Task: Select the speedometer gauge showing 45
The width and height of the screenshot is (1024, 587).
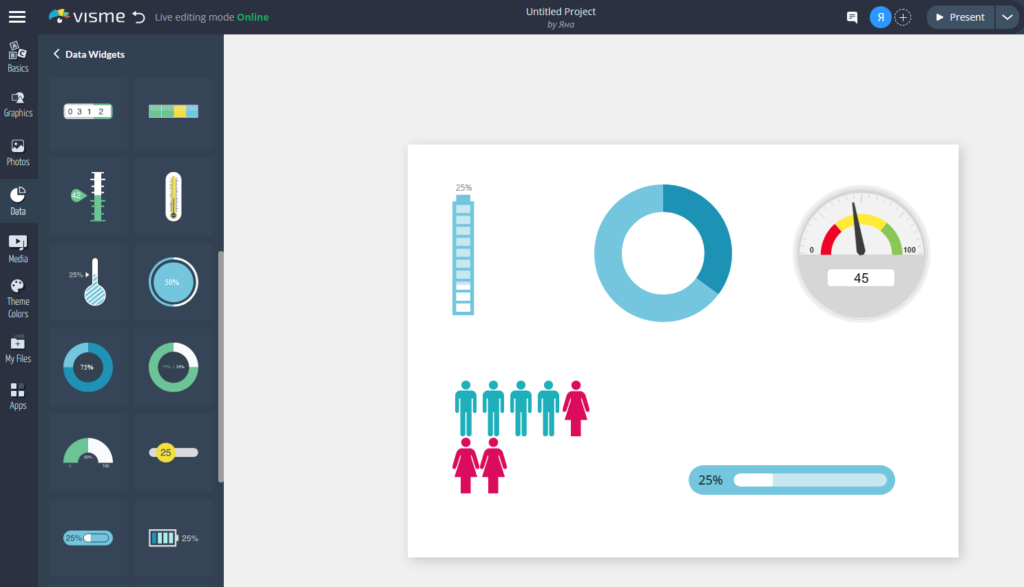Action: [x=861, y=253]
